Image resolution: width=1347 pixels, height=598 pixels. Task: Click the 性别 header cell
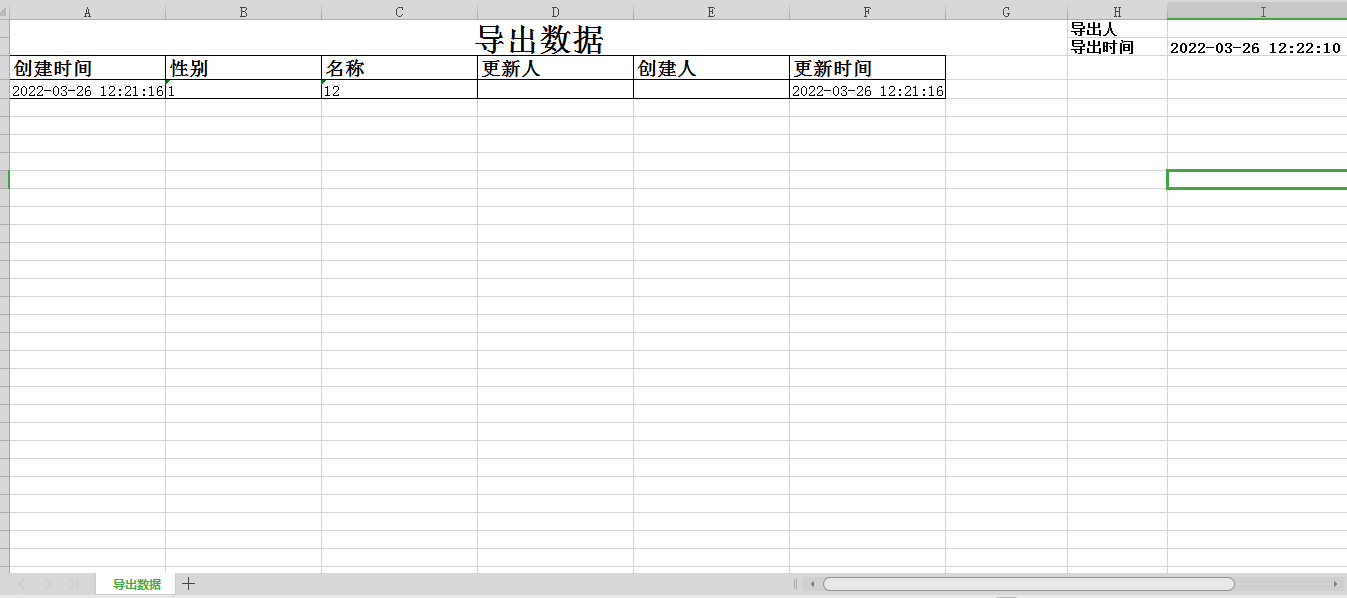(x=243, y=67)
